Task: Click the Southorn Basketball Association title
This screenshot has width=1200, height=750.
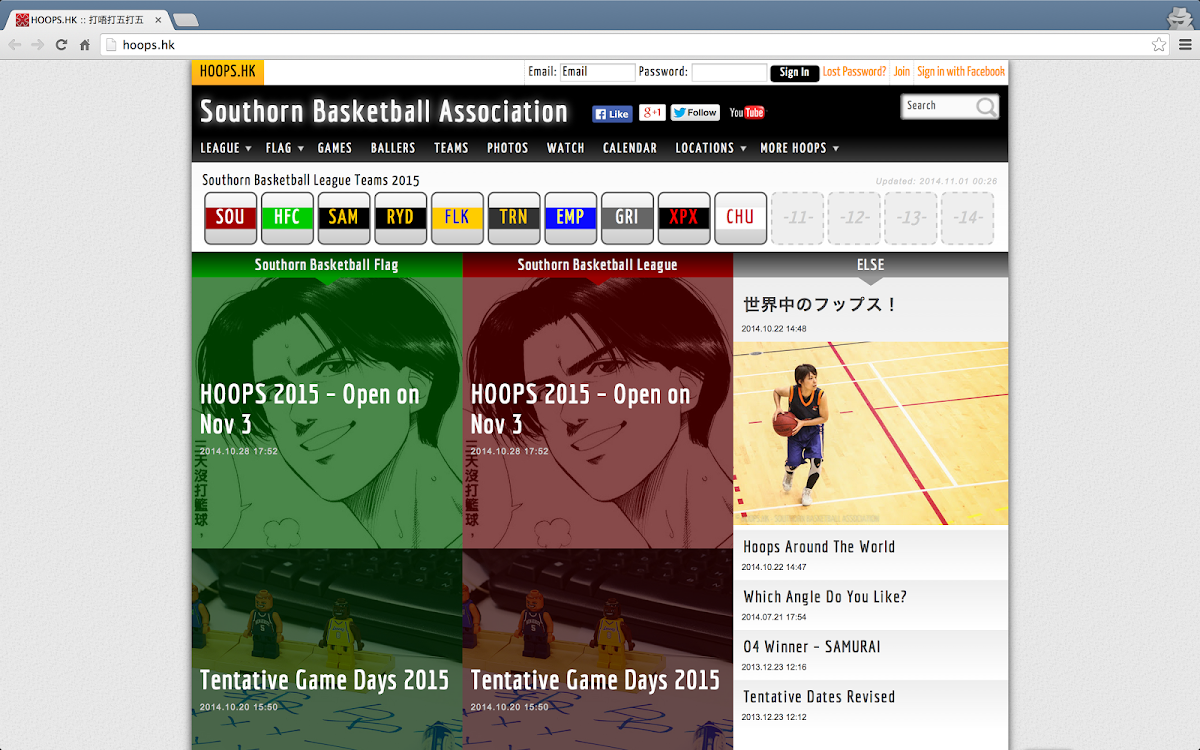Action: [x=384, y=111]
